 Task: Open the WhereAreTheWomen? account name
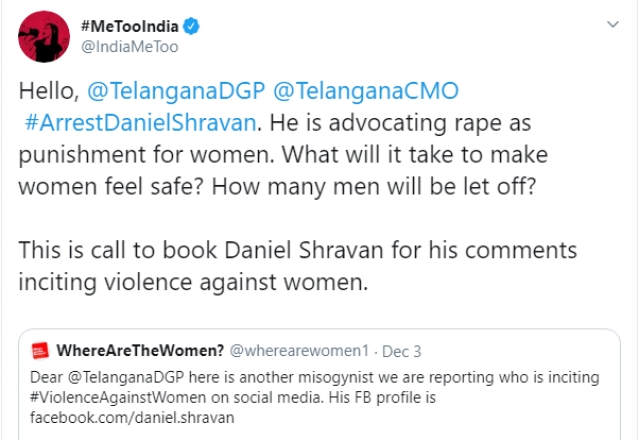click(138, 351)
